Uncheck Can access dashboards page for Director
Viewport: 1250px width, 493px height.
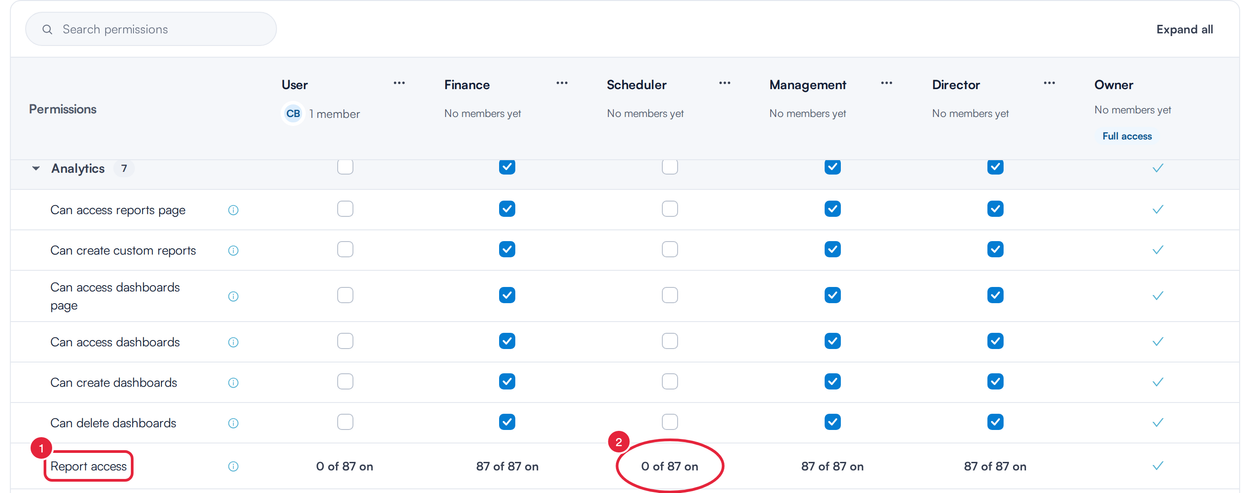(995, 295)
